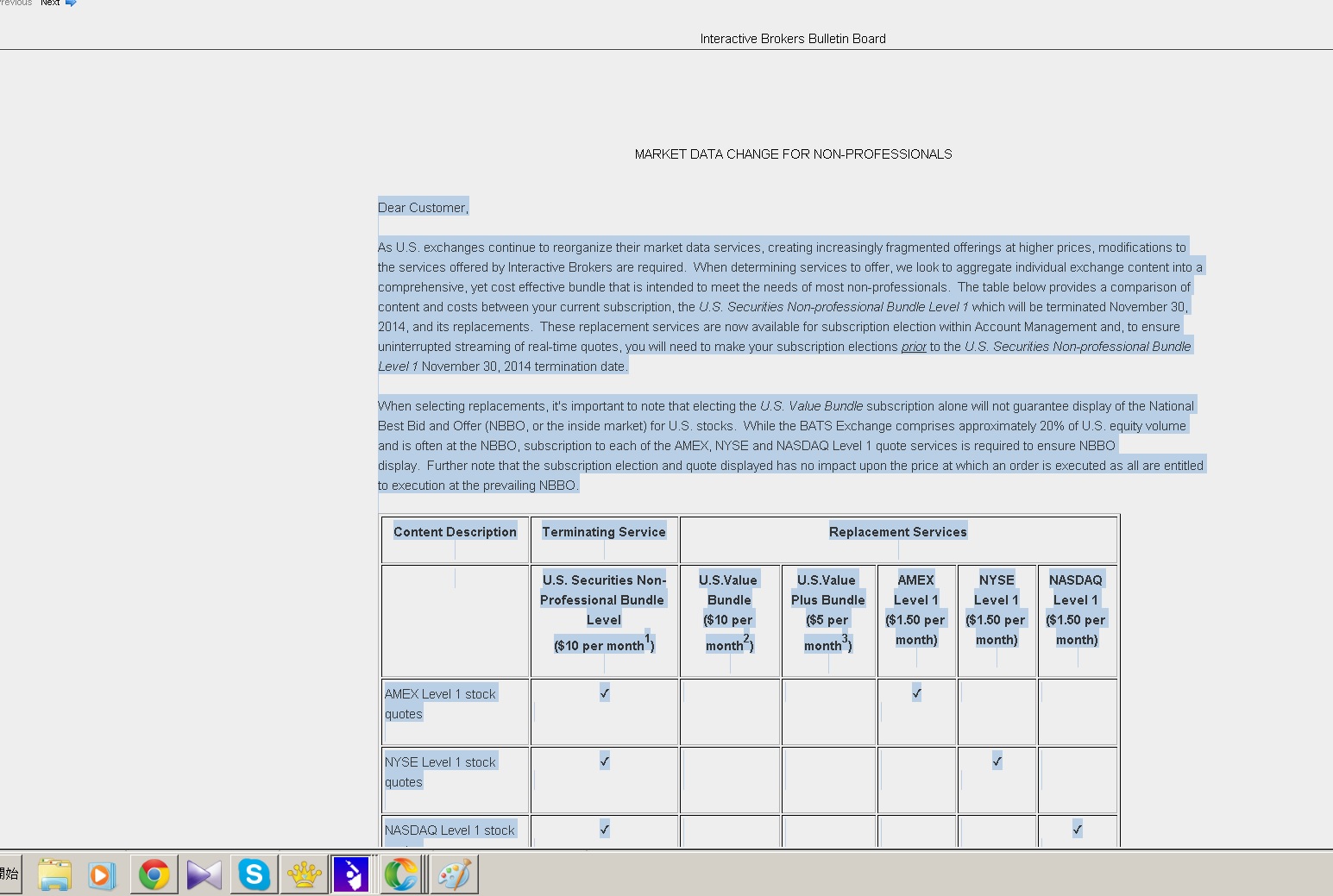
Task: Click the AMEX row checkmark under Terminating Service
Action: pos(604,692)
